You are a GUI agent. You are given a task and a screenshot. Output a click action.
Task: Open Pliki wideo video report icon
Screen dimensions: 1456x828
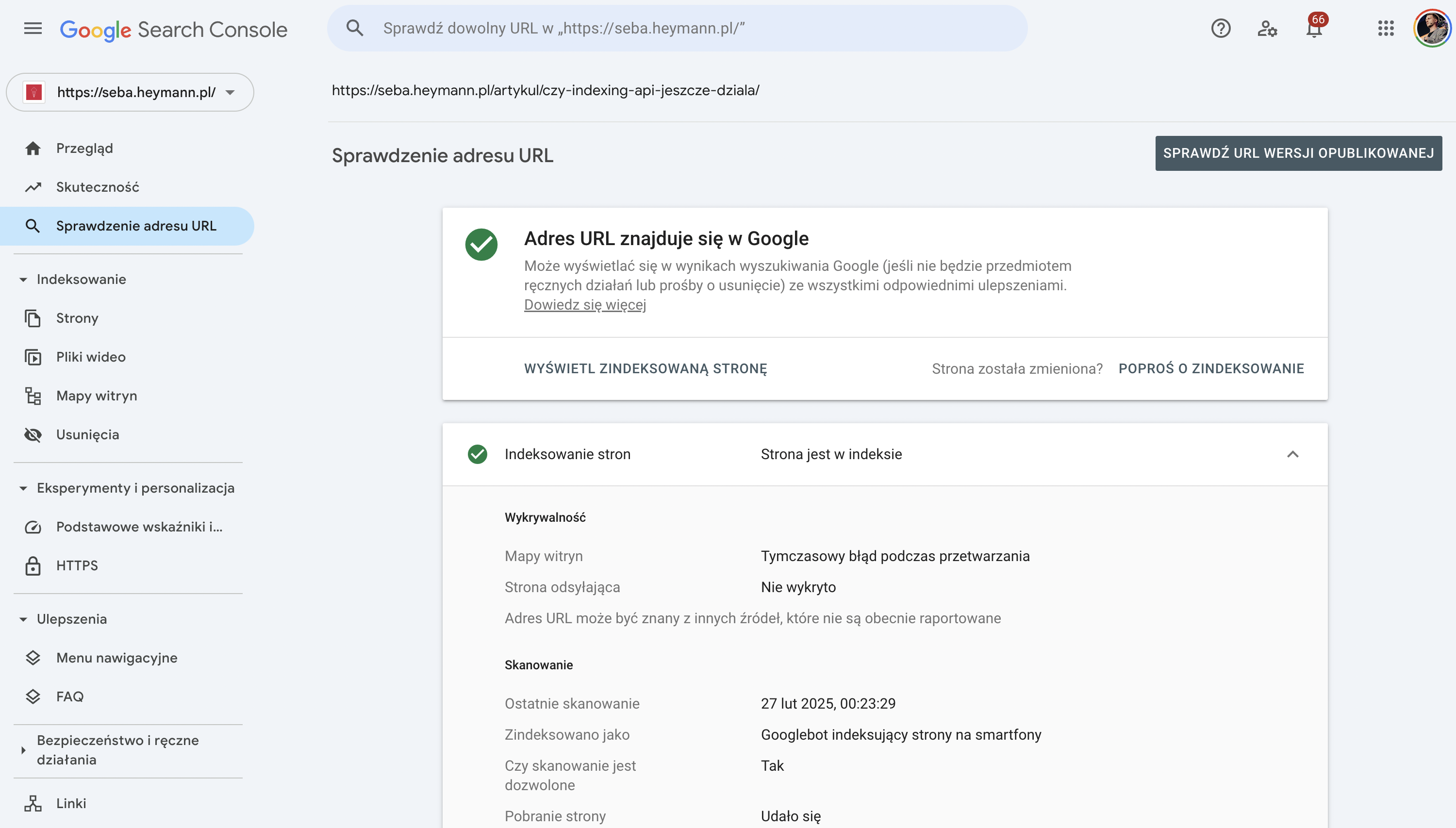tap(33, 357)
